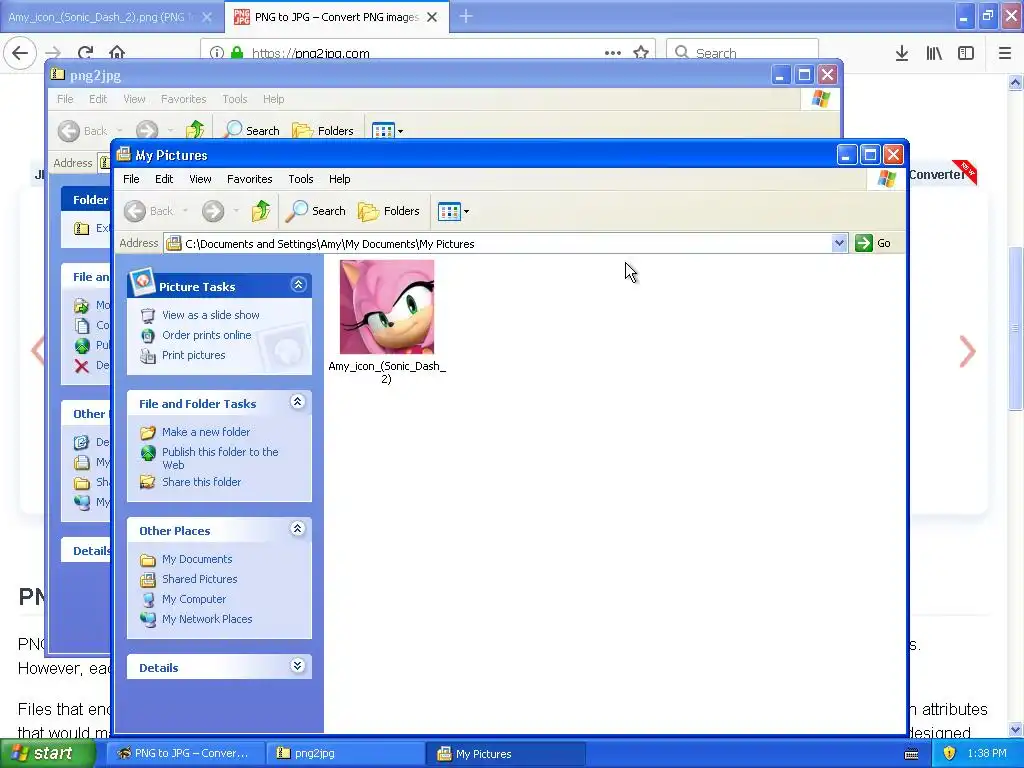
Task: Click the Shared Pictures folder icon
Action: [148, 579]
